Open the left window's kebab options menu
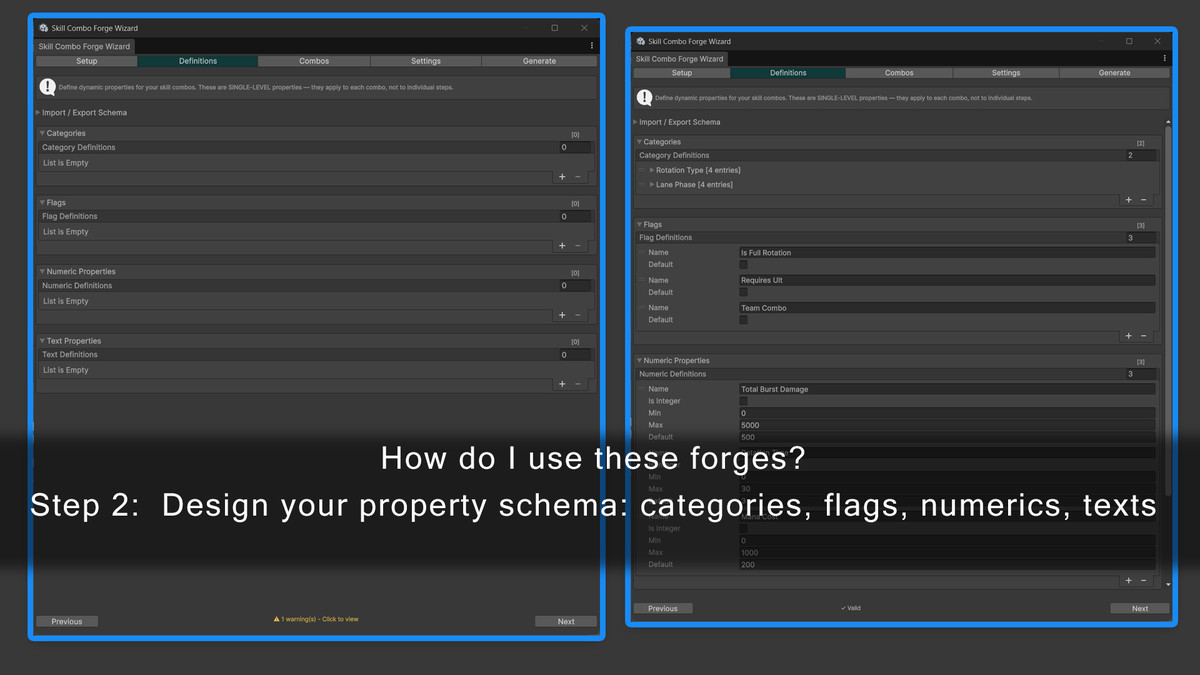Image resolution: width=1200 pixels, height=675 pixels. pos(592,46)
